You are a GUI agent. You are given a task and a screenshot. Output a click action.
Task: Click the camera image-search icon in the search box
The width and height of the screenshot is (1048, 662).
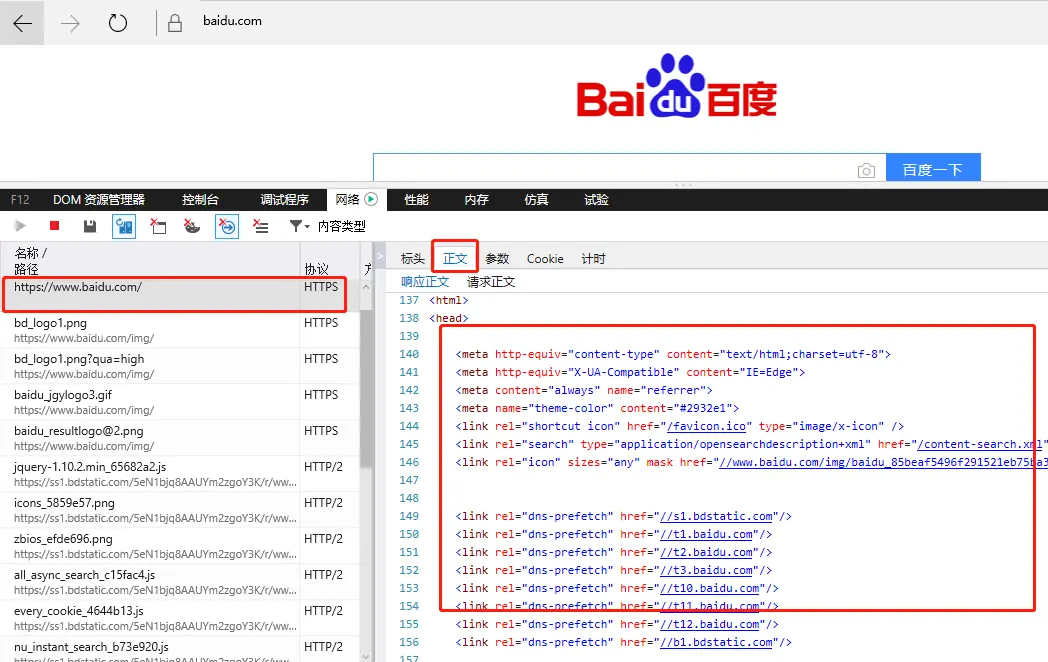click(x=866, y=171)
